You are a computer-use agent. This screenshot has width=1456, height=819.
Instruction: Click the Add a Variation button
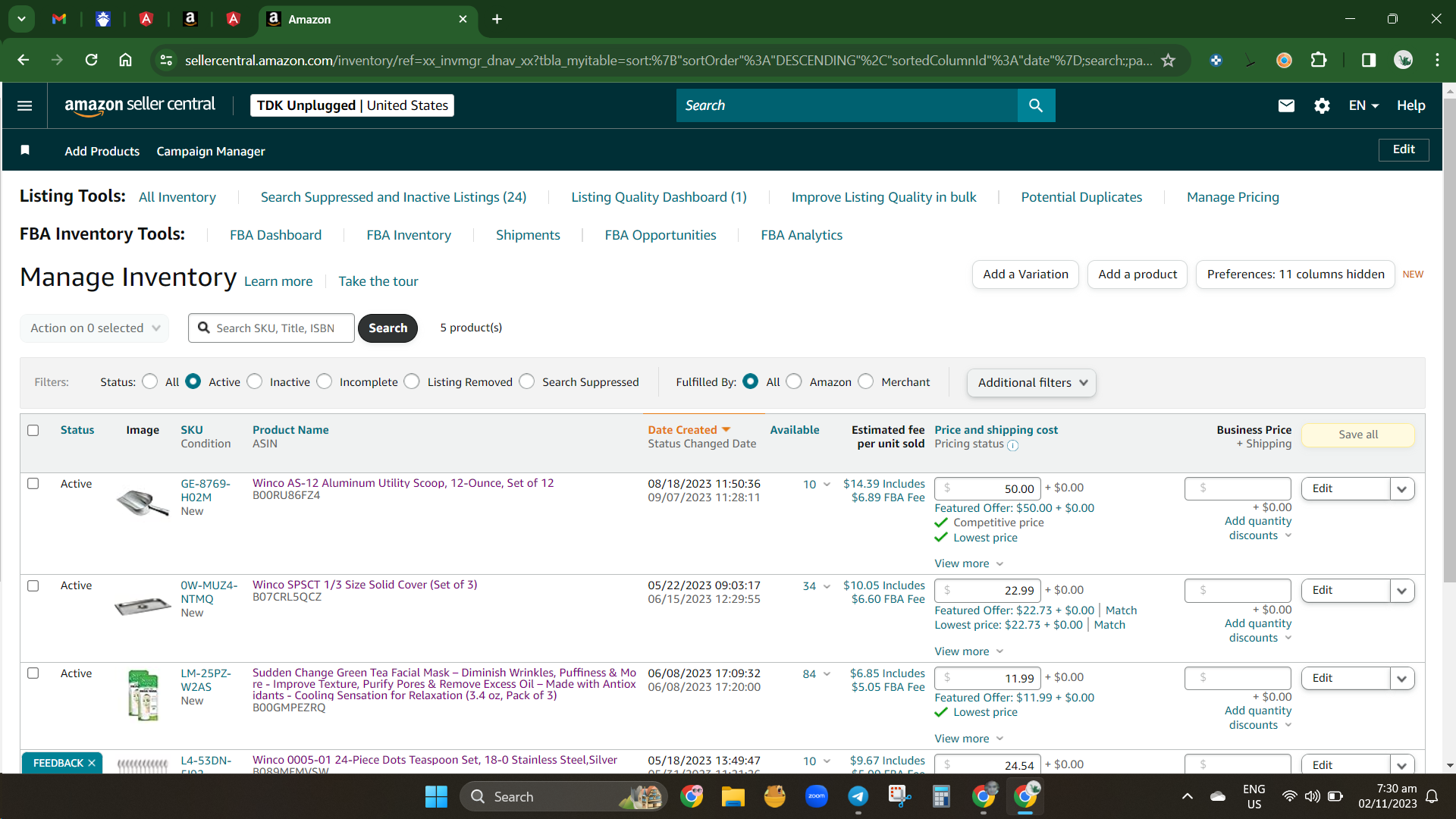click(x=1025, y=275)
